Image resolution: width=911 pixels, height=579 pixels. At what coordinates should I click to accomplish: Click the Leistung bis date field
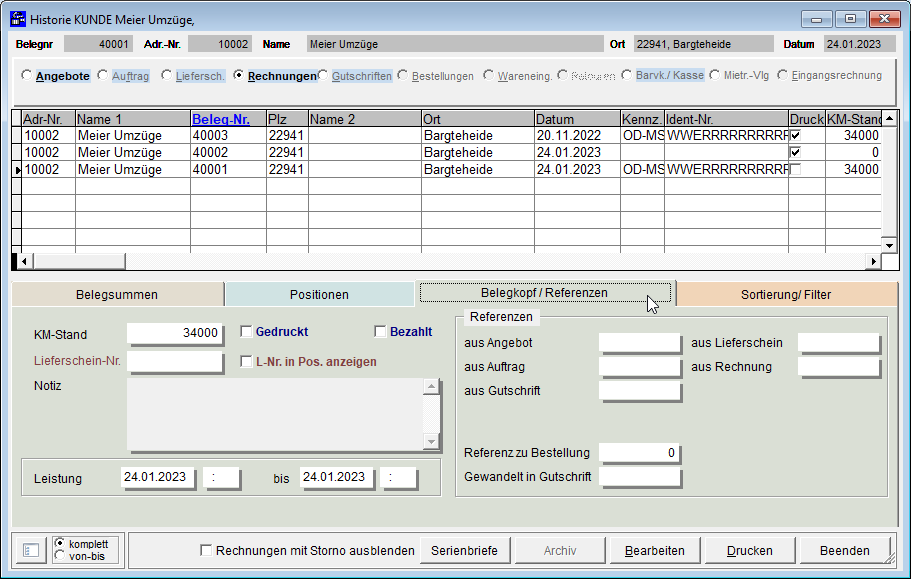(336, 477)
